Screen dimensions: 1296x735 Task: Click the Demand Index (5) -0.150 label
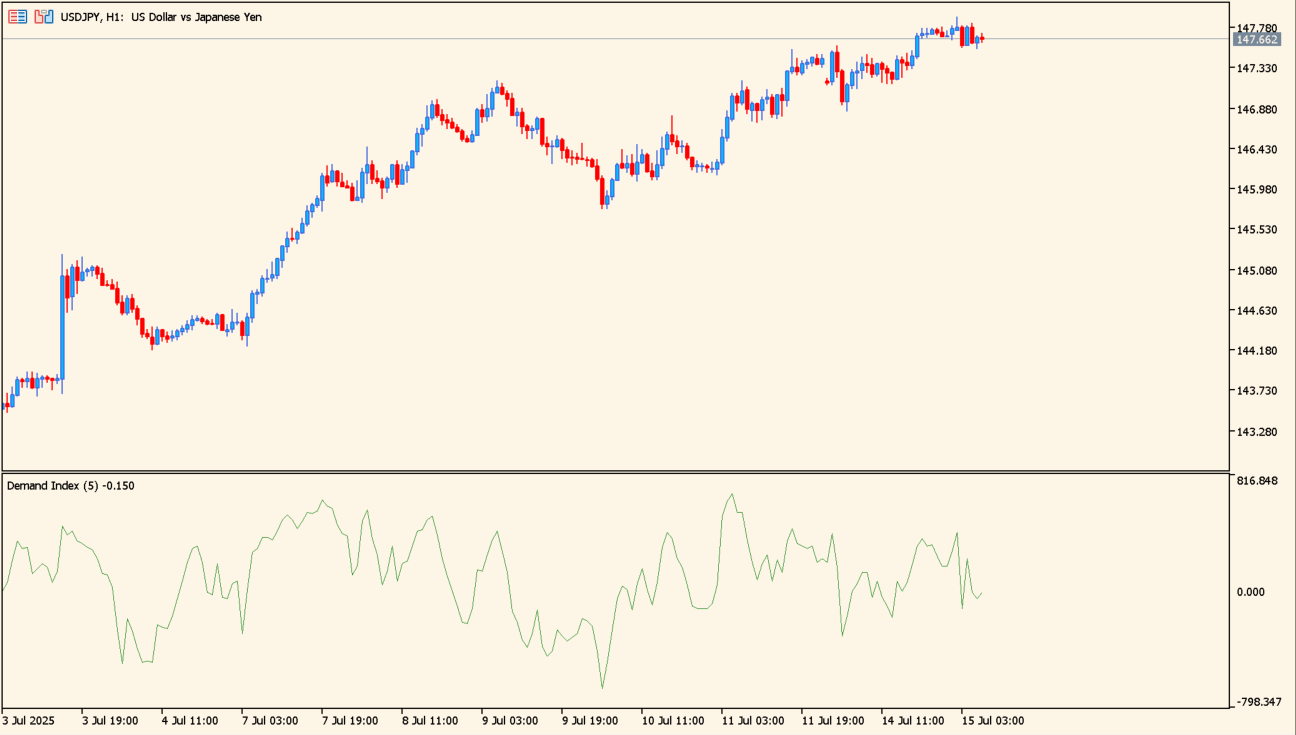point(71,486)
